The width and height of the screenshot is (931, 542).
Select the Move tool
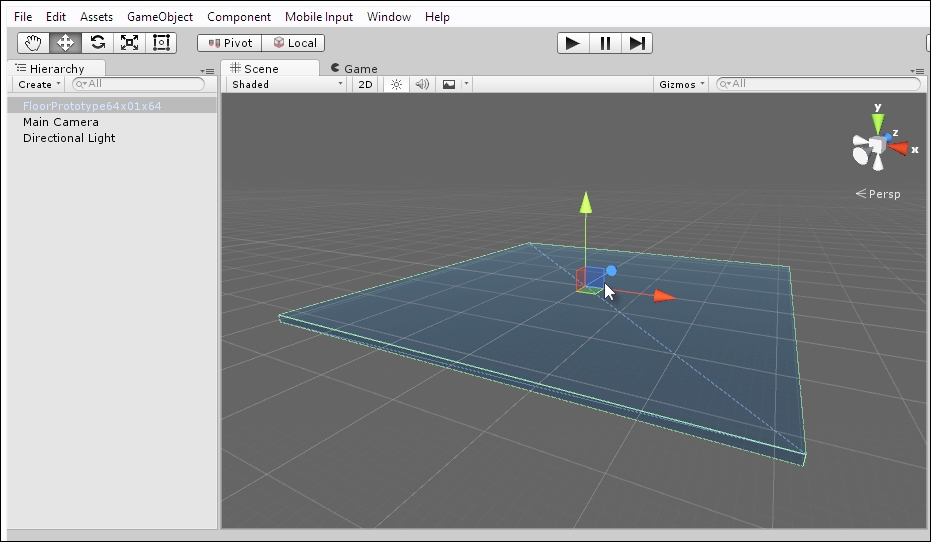(x=65, y=43)
